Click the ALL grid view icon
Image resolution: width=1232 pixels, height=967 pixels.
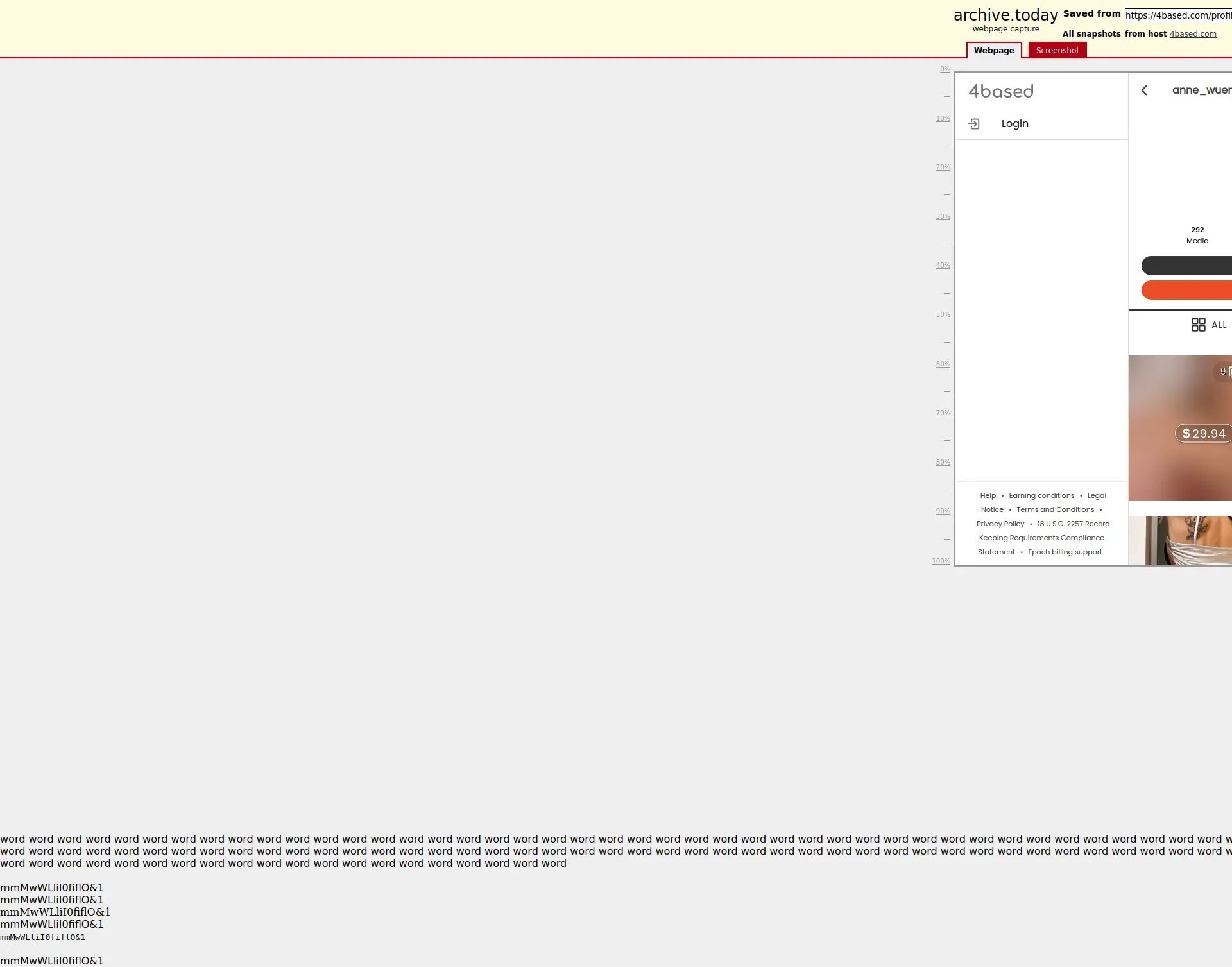click(x=1198, y=325)
